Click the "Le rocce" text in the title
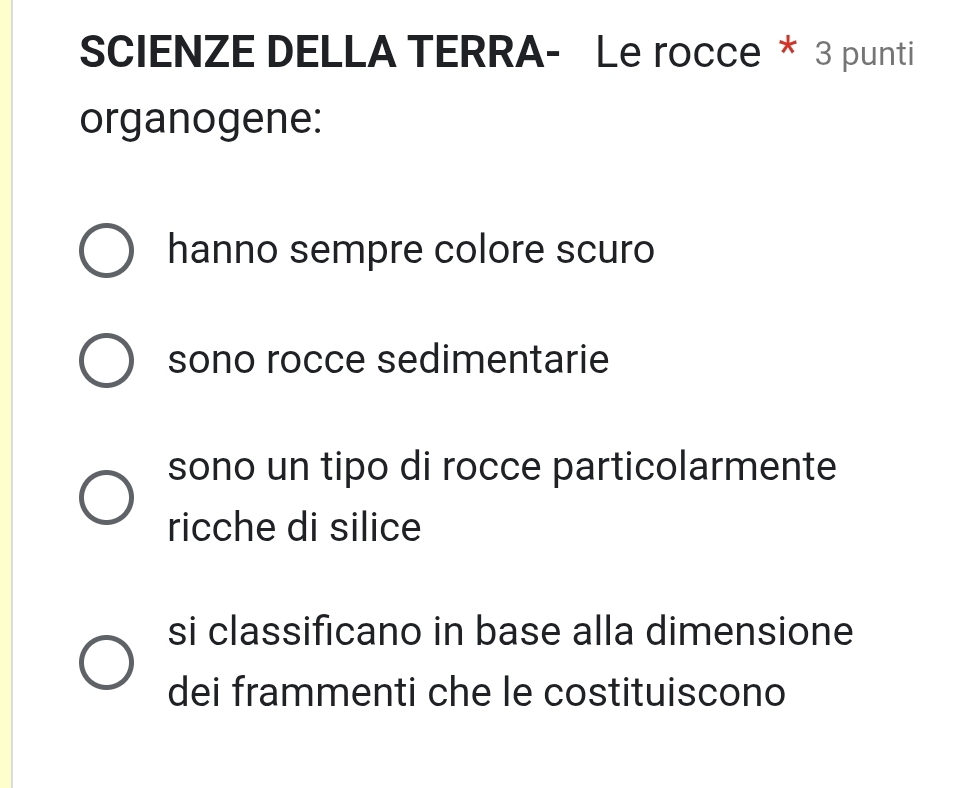The width and height of the screenshot is (977, 788). [677, 54]
